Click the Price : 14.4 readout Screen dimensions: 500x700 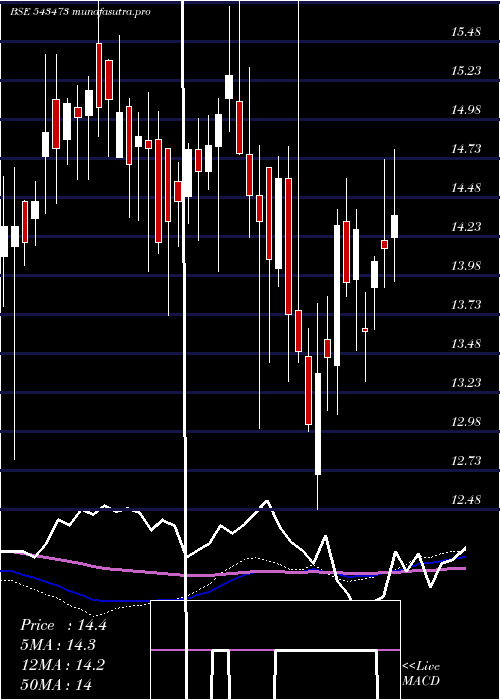pos(63,625)
